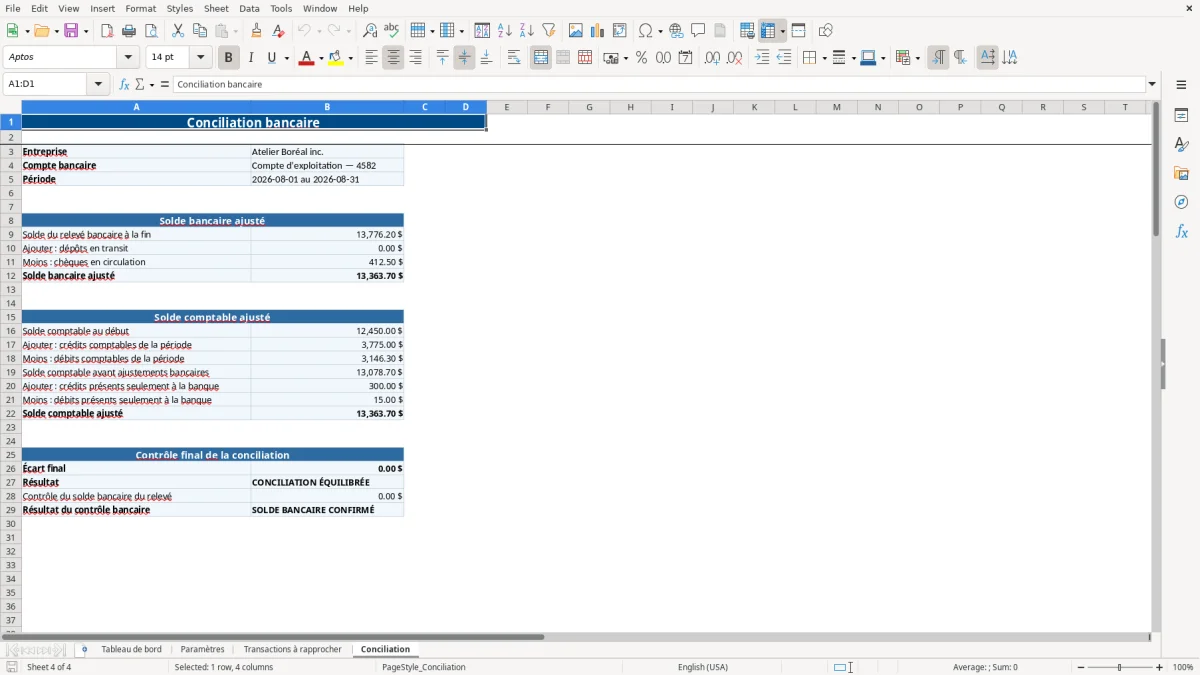Click zoom out minus button
Screen dimensions: 1200x675
pyautogui.click(x=1079, y=667)
